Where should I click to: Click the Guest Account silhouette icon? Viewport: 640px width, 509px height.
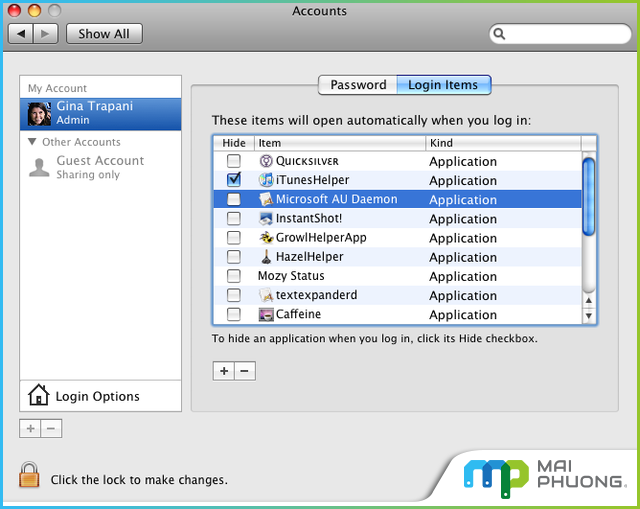pos(39,167)
